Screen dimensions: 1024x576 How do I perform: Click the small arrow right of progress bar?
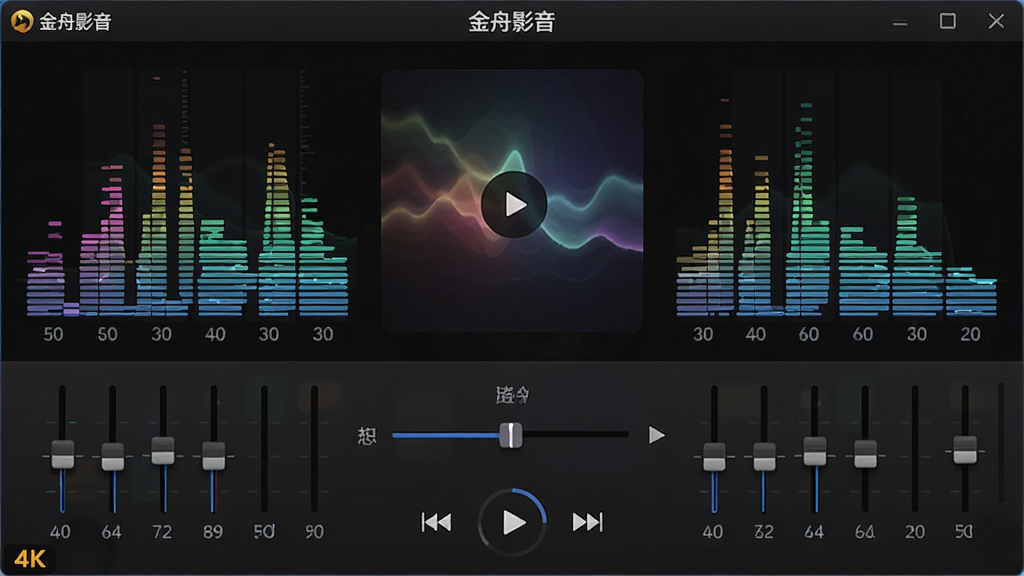coord(656,435)
